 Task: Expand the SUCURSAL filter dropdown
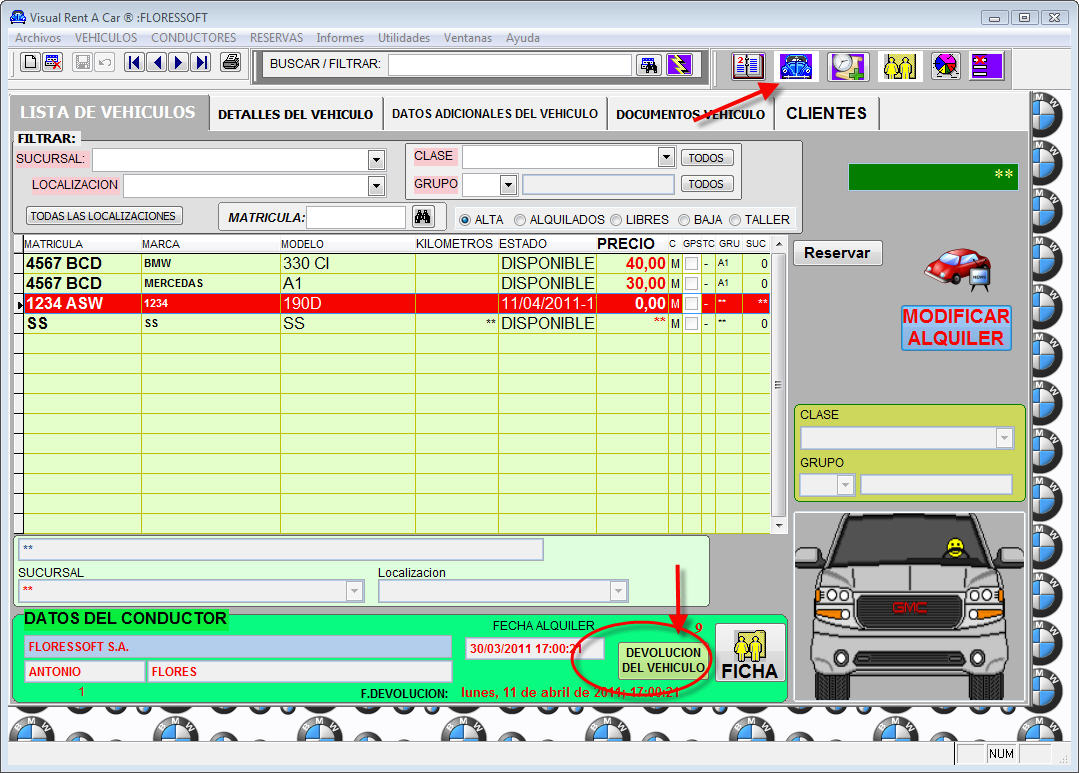(376, 160)
